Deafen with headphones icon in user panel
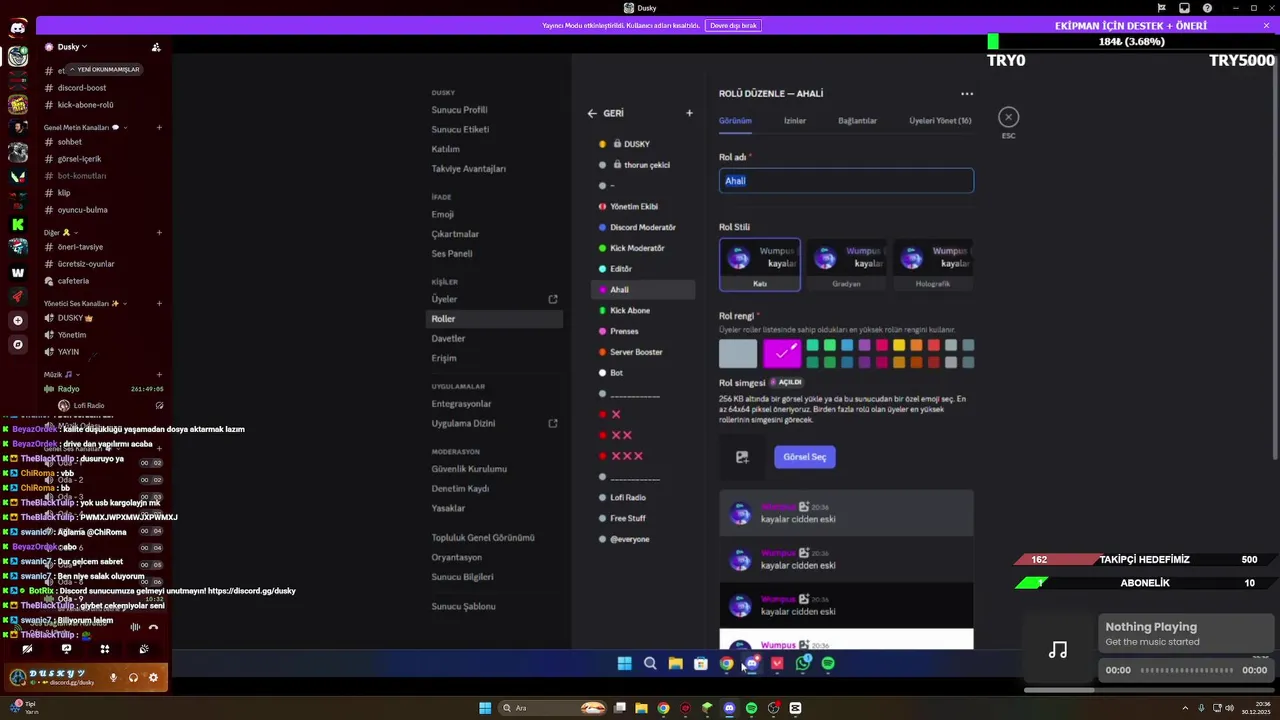Image resolution: width=1280 pixels, height=720 pixels. pos(133,677)
